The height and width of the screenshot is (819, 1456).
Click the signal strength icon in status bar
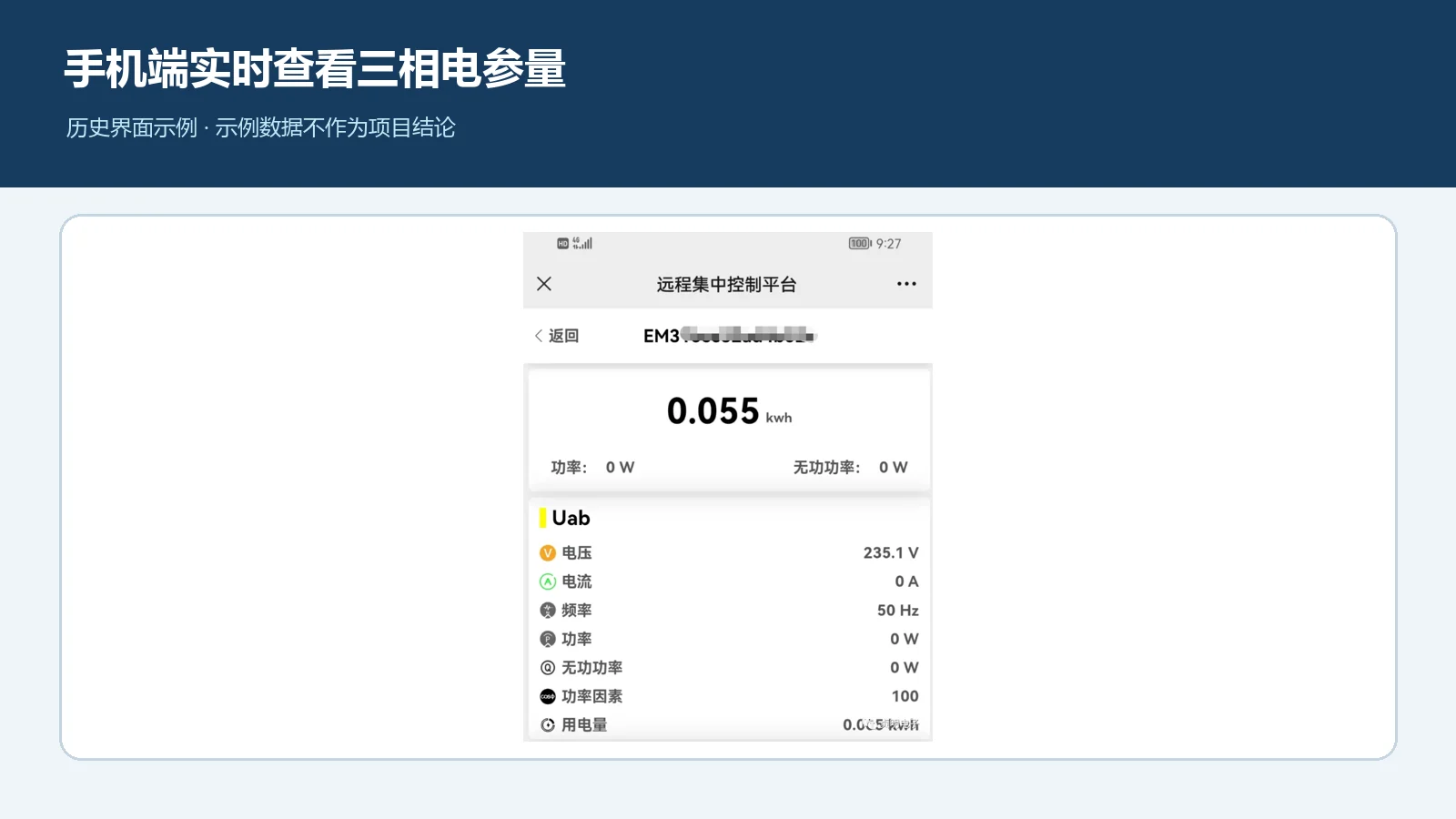[x=583, y=243]
